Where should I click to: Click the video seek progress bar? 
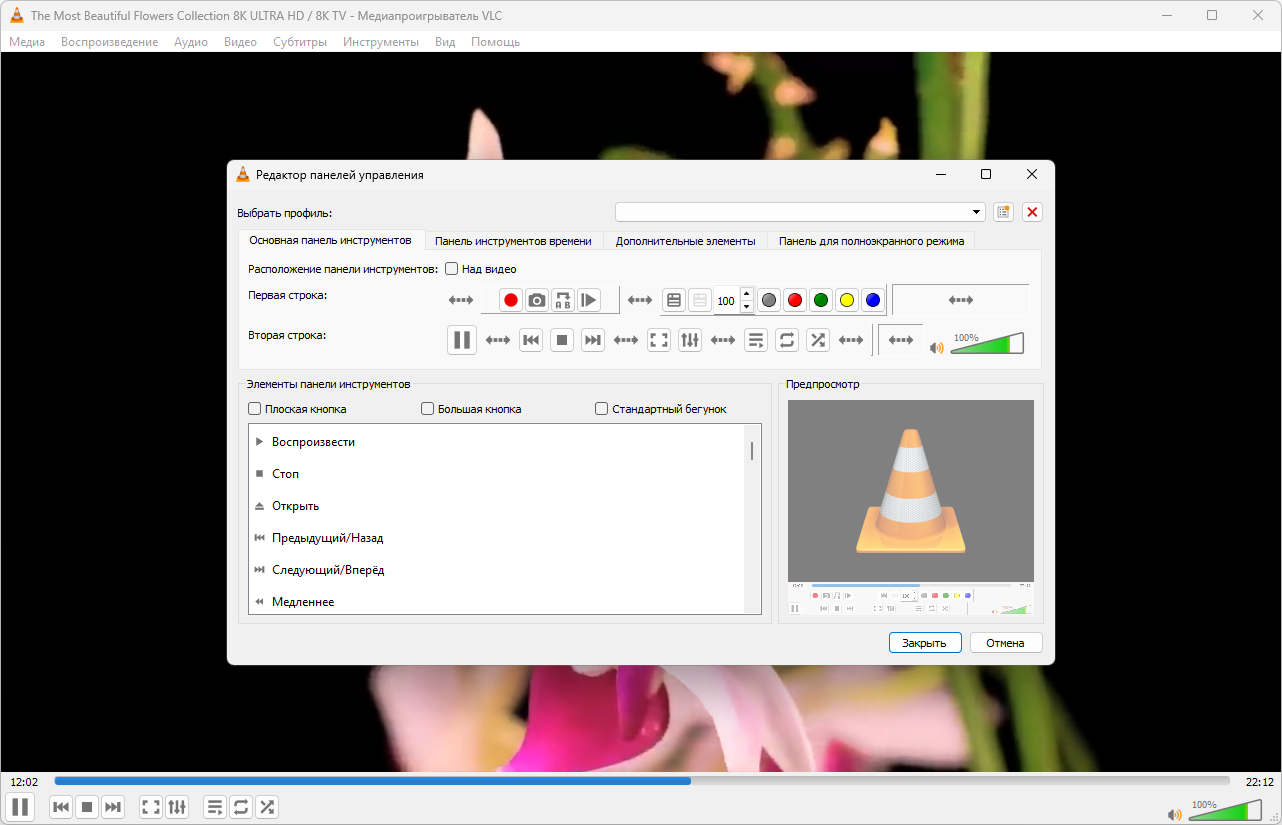(641, 781)
